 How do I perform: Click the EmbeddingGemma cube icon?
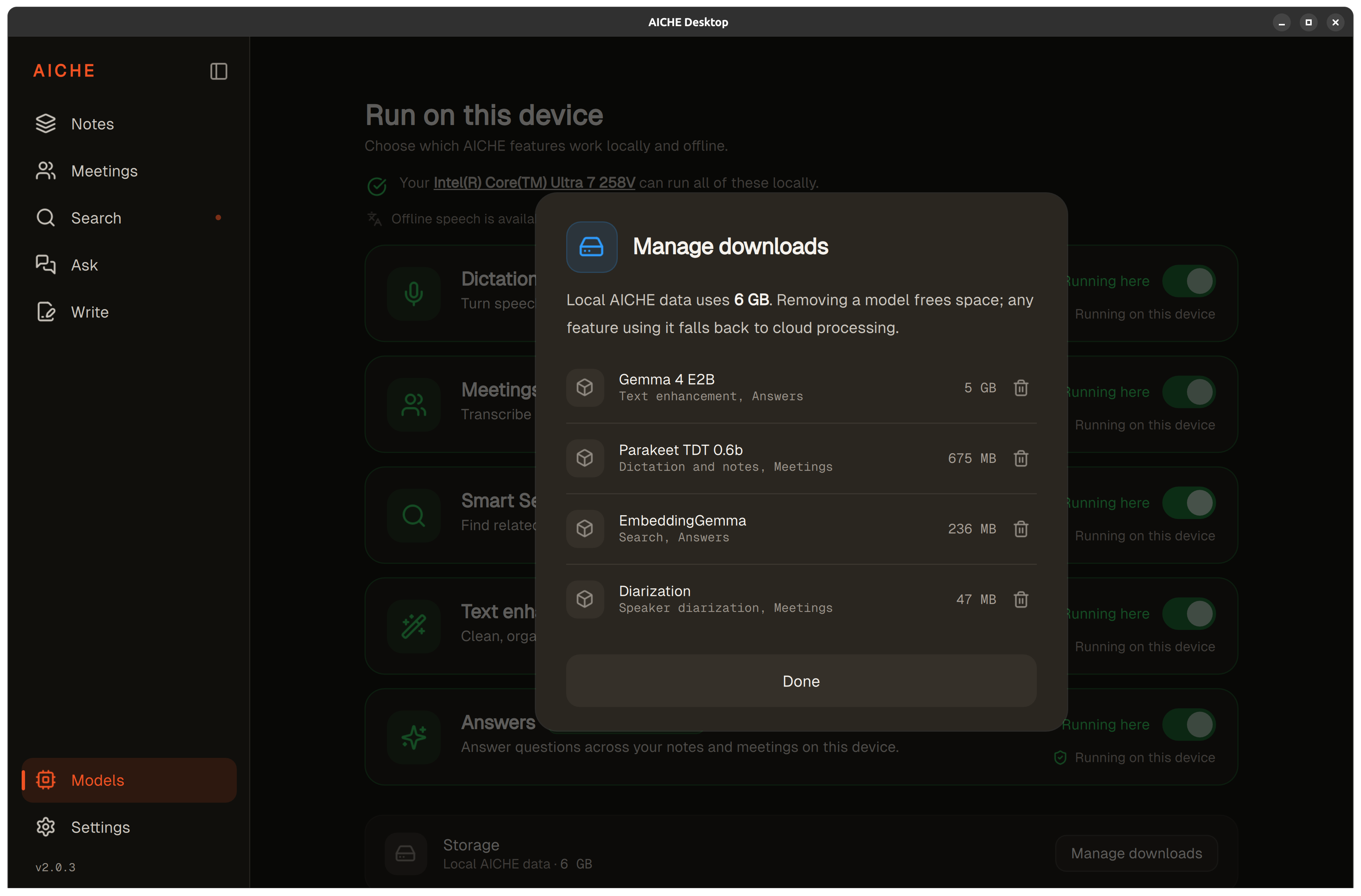point(585,529)
